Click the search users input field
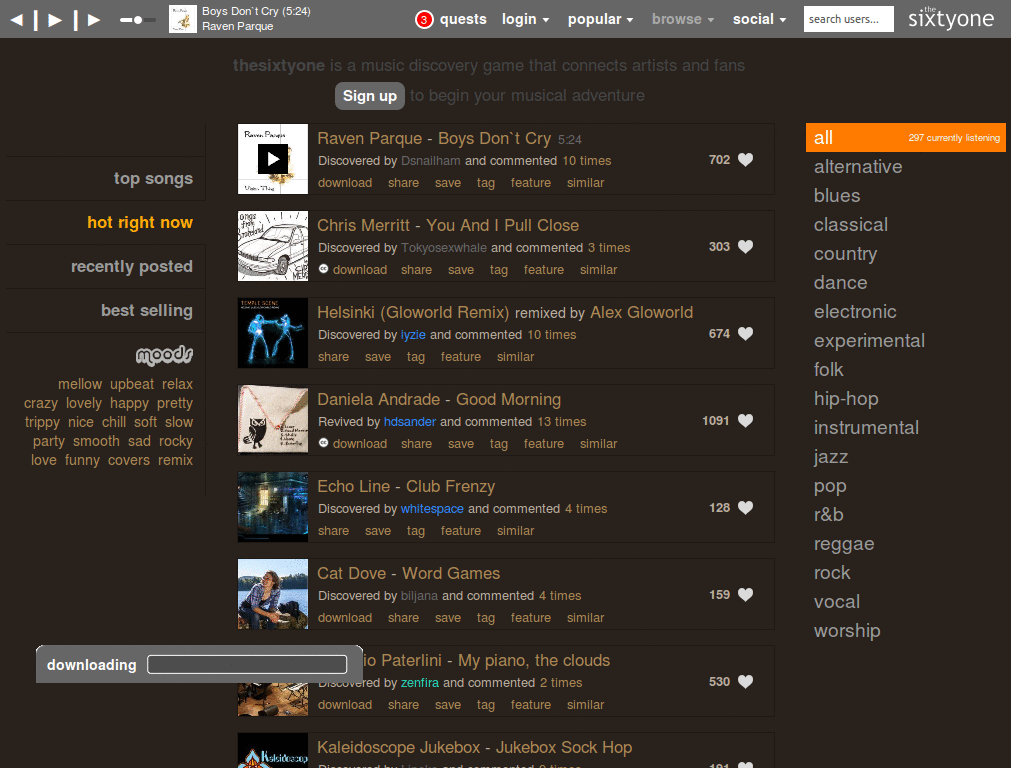 point(848,19)
